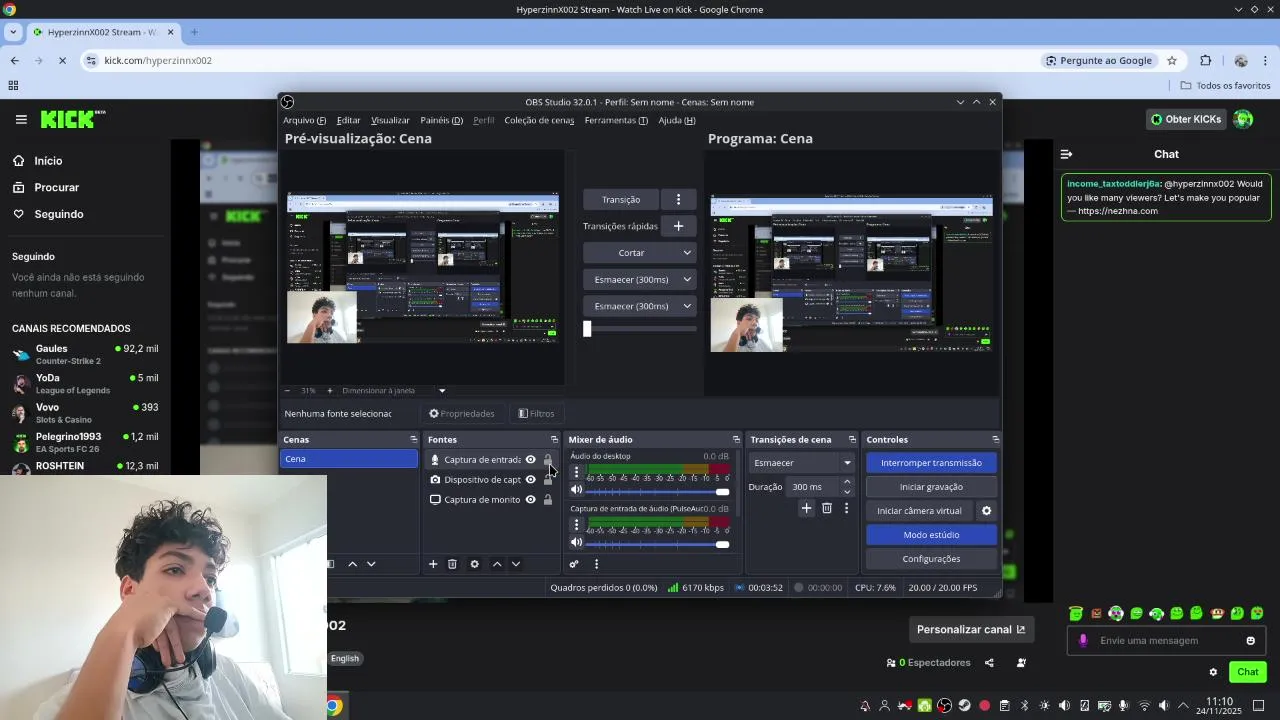Remove the selected source using the Fontes trash icon
This screenshot has height=720, width=1280.
click(x=452, y=564)
